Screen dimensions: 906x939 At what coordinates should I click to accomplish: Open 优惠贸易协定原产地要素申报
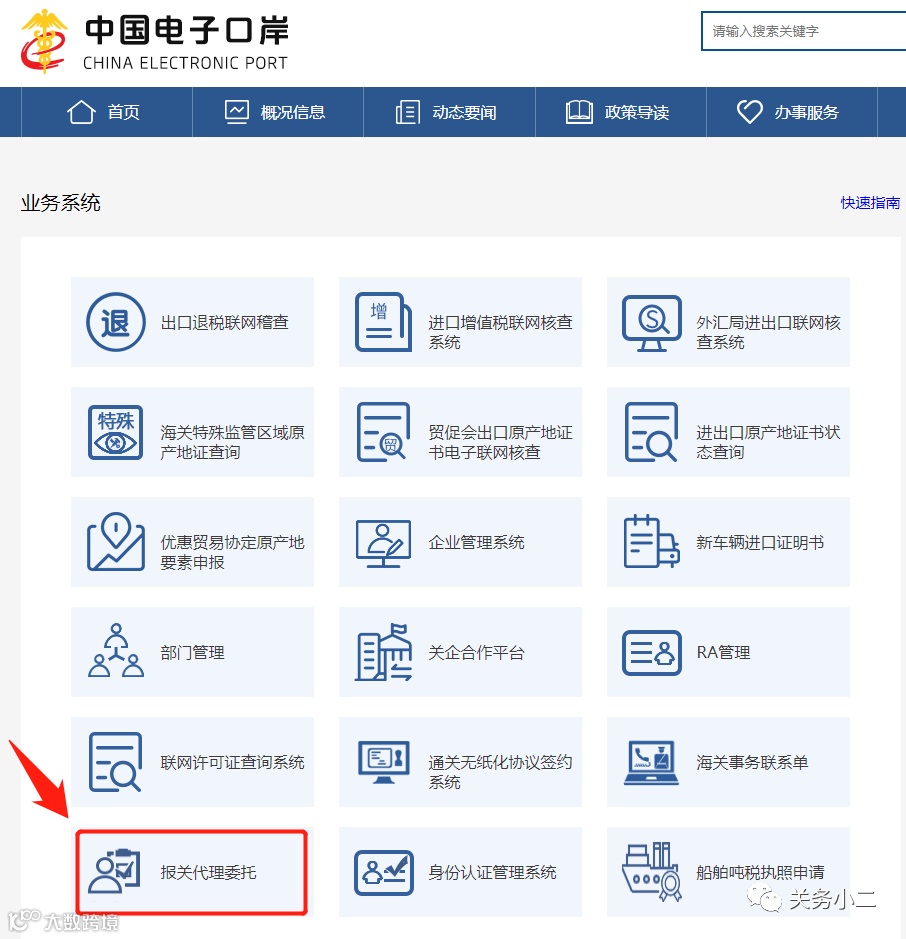click(x=192, y=542)
